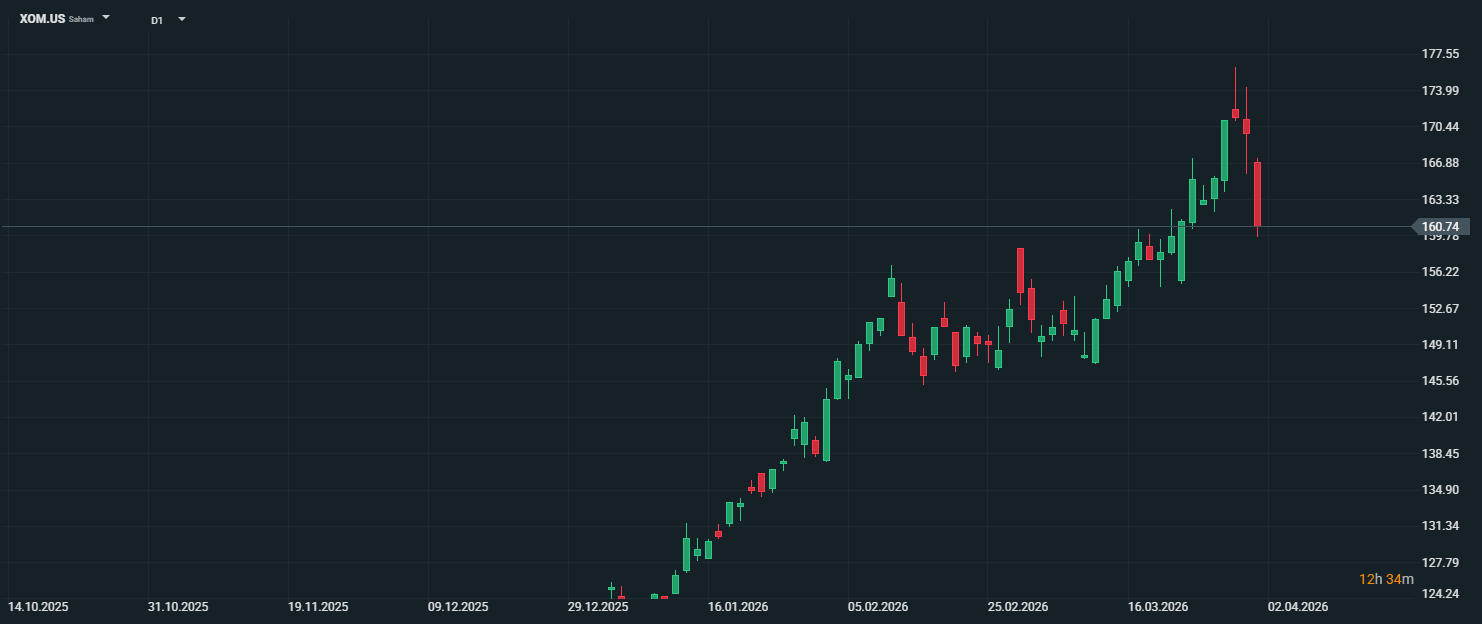Click the horizontal current price line
This screenshot has width=1482, height=624.
[700, 227]
